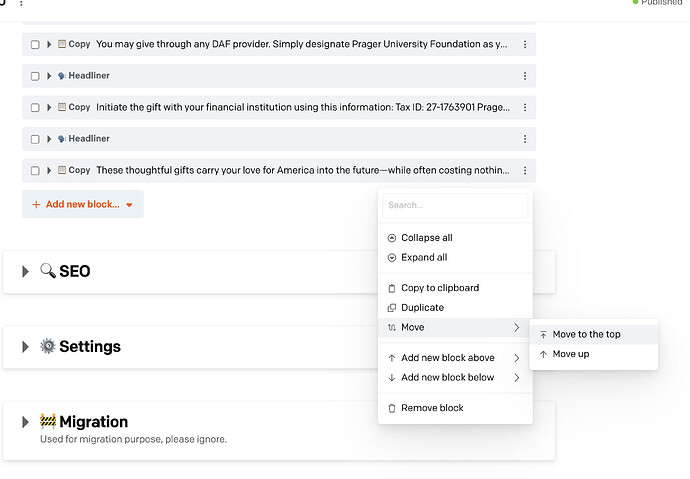Expand the SEO section
This screenshot has height=479, width=690.
(x=26, y=271)
